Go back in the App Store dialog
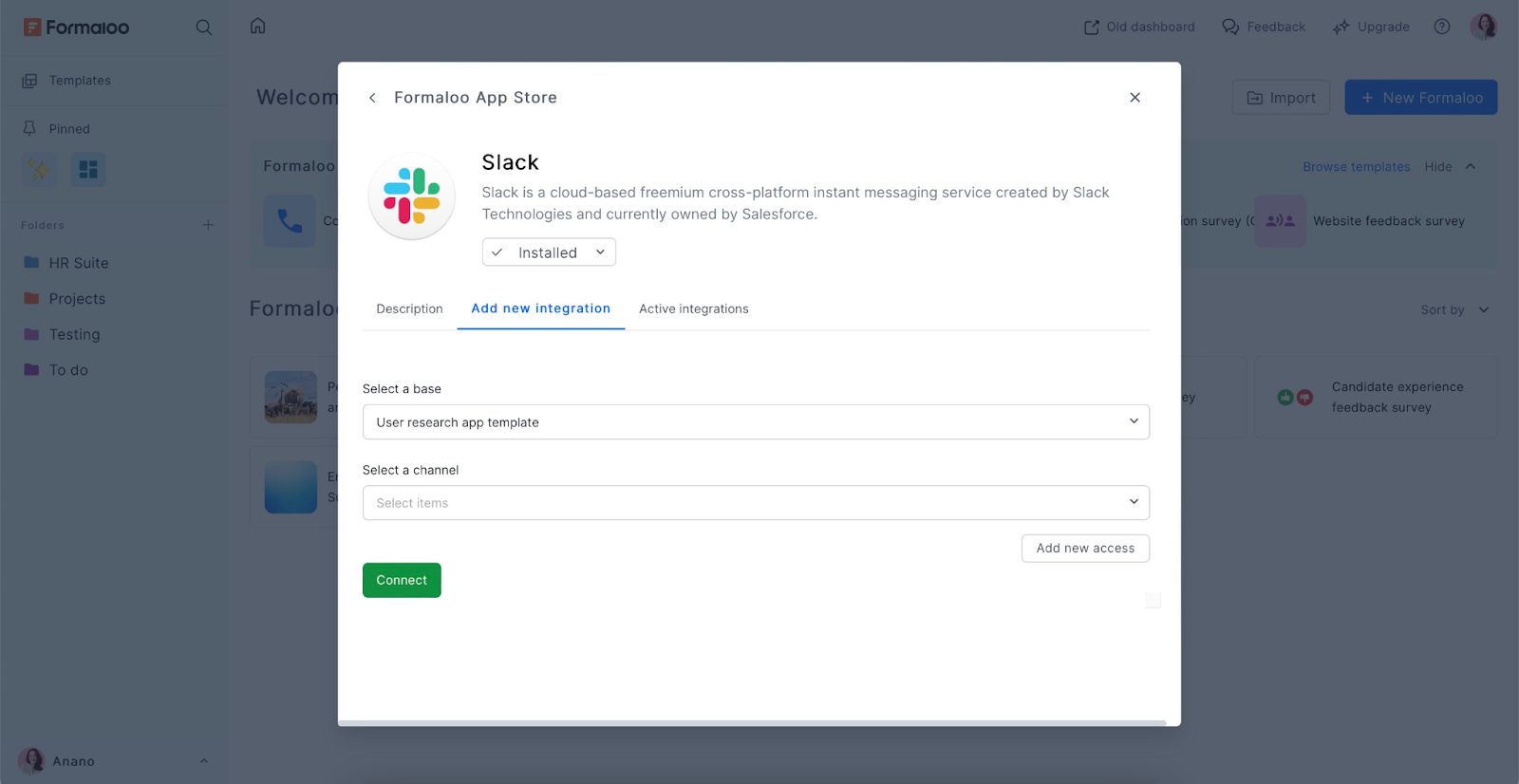 tap(372, 98)
